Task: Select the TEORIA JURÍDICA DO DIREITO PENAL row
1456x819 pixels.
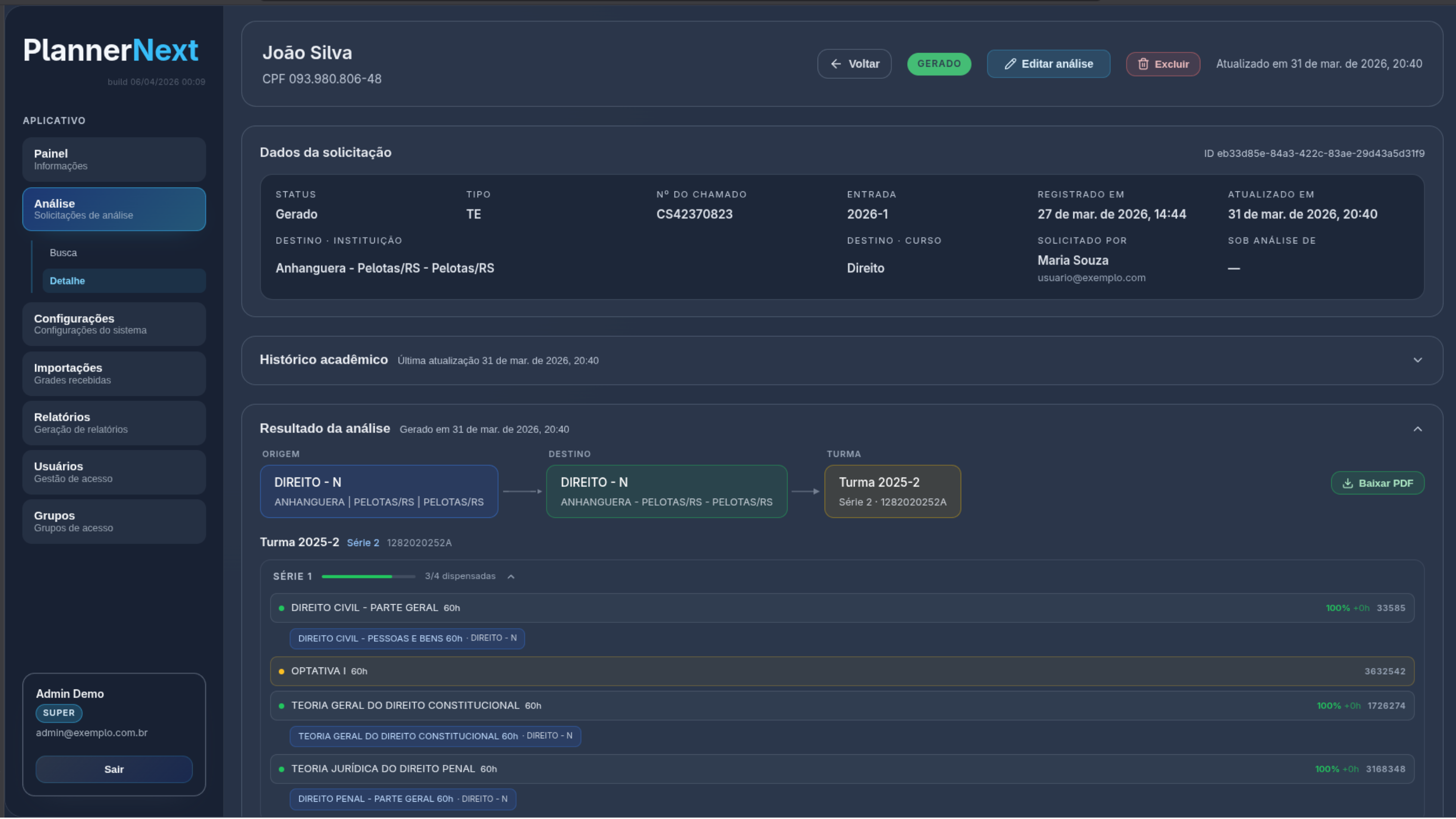Action: pyautogui.click(x=842, y=769)
